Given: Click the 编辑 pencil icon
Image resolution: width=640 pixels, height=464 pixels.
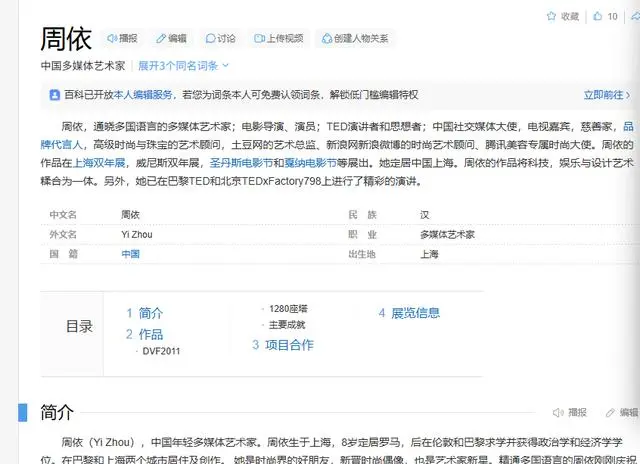Looking at the screenshot, I should click(x=160, y=39).
